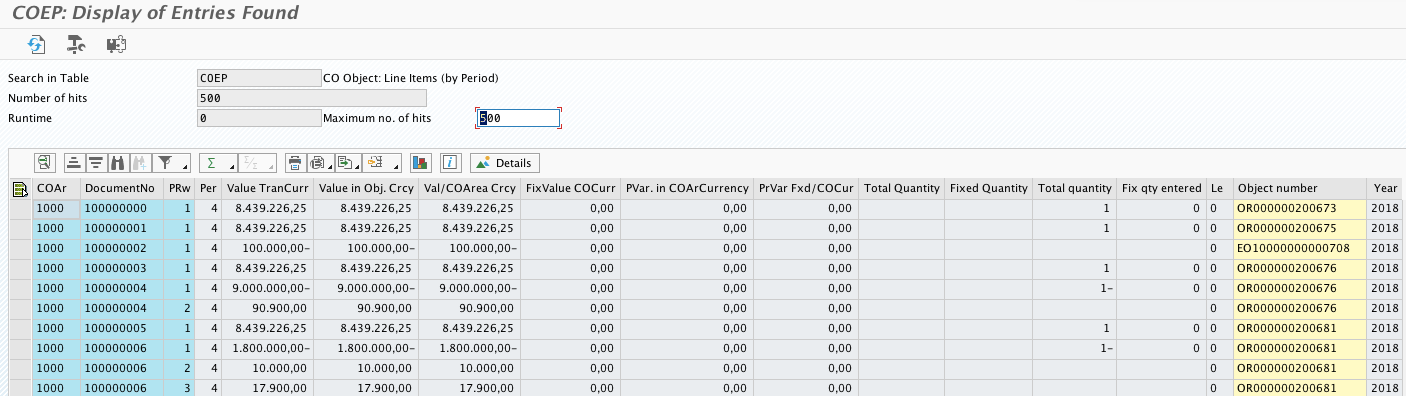The width and height of the screenshot is (1406, 396).
Task: Click the Year column header
Action: 1386,188
